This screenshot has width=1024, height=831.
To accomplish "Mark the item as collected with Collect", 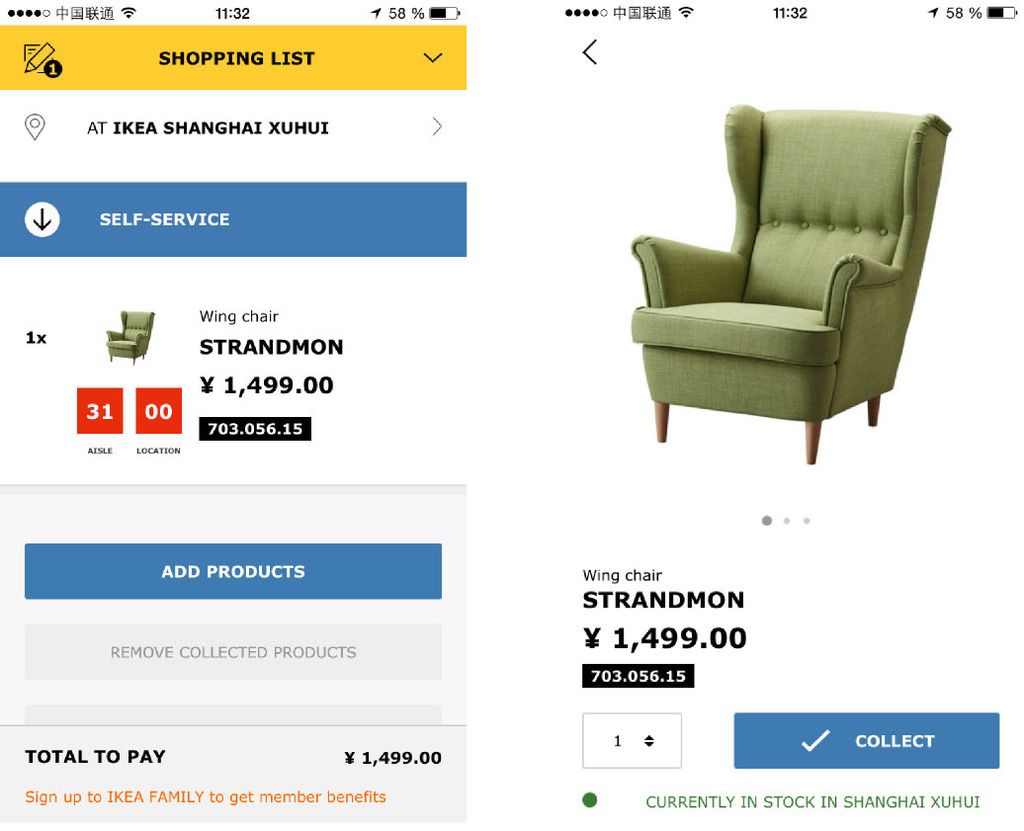I will pyautogui.click(x=867, y=741).
